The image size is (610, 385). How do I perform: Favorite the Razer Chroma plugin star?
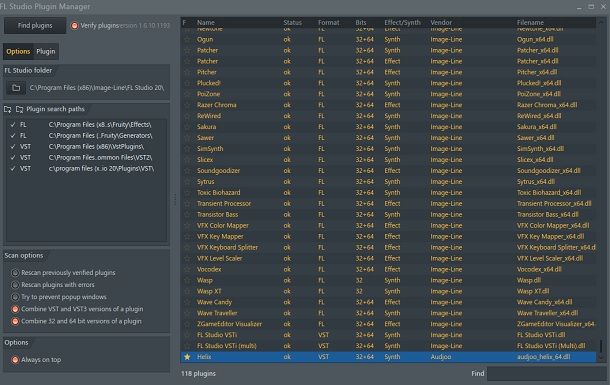point(188,105)
